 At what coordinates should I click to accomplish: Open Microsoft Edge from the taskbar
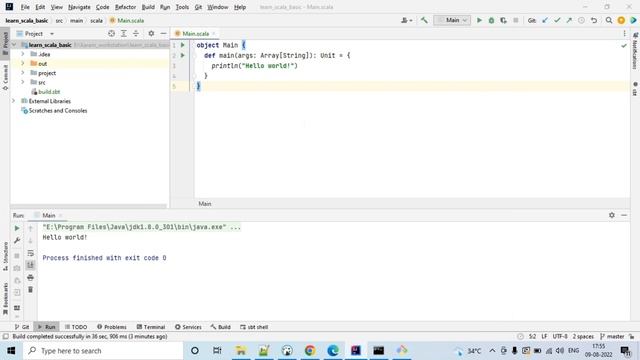[x=333, y=351]
